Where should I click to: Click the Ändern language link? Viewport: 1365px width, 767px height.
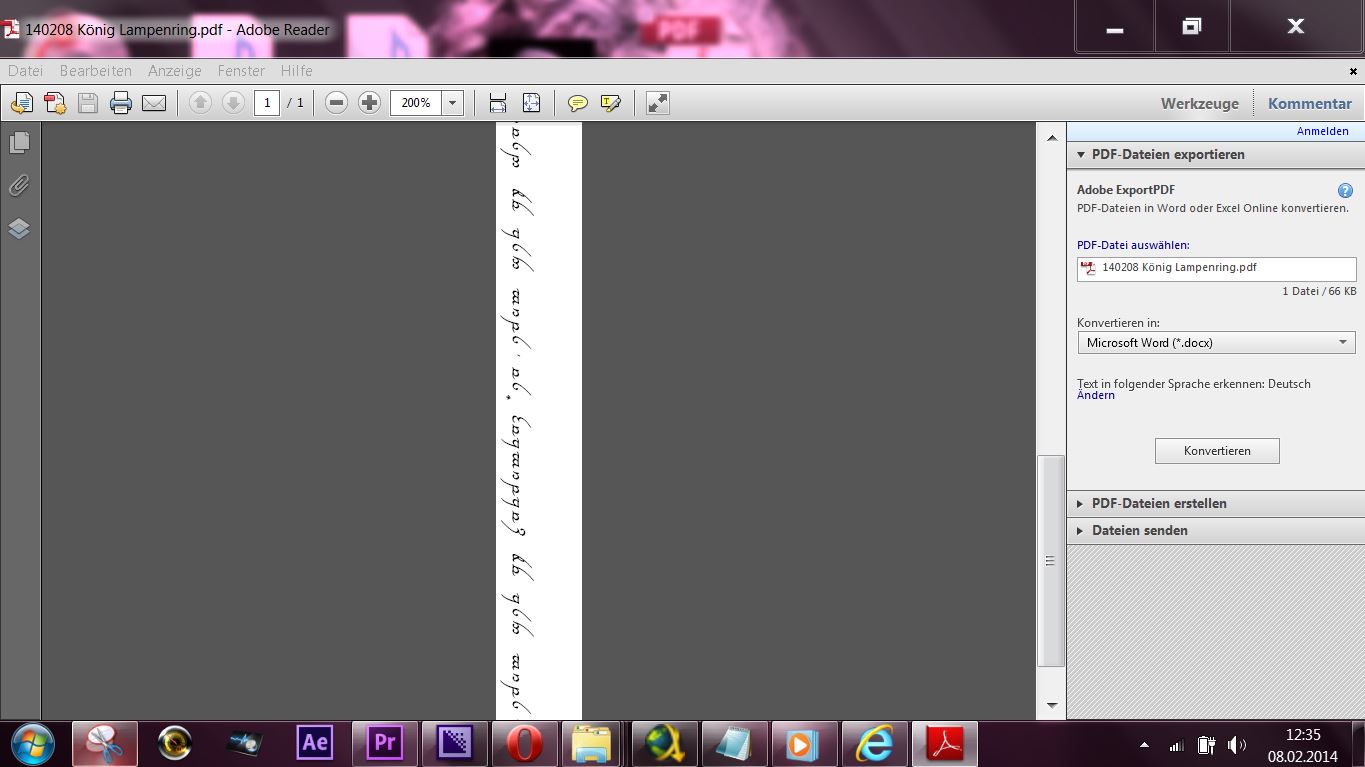coord(1096,395)
